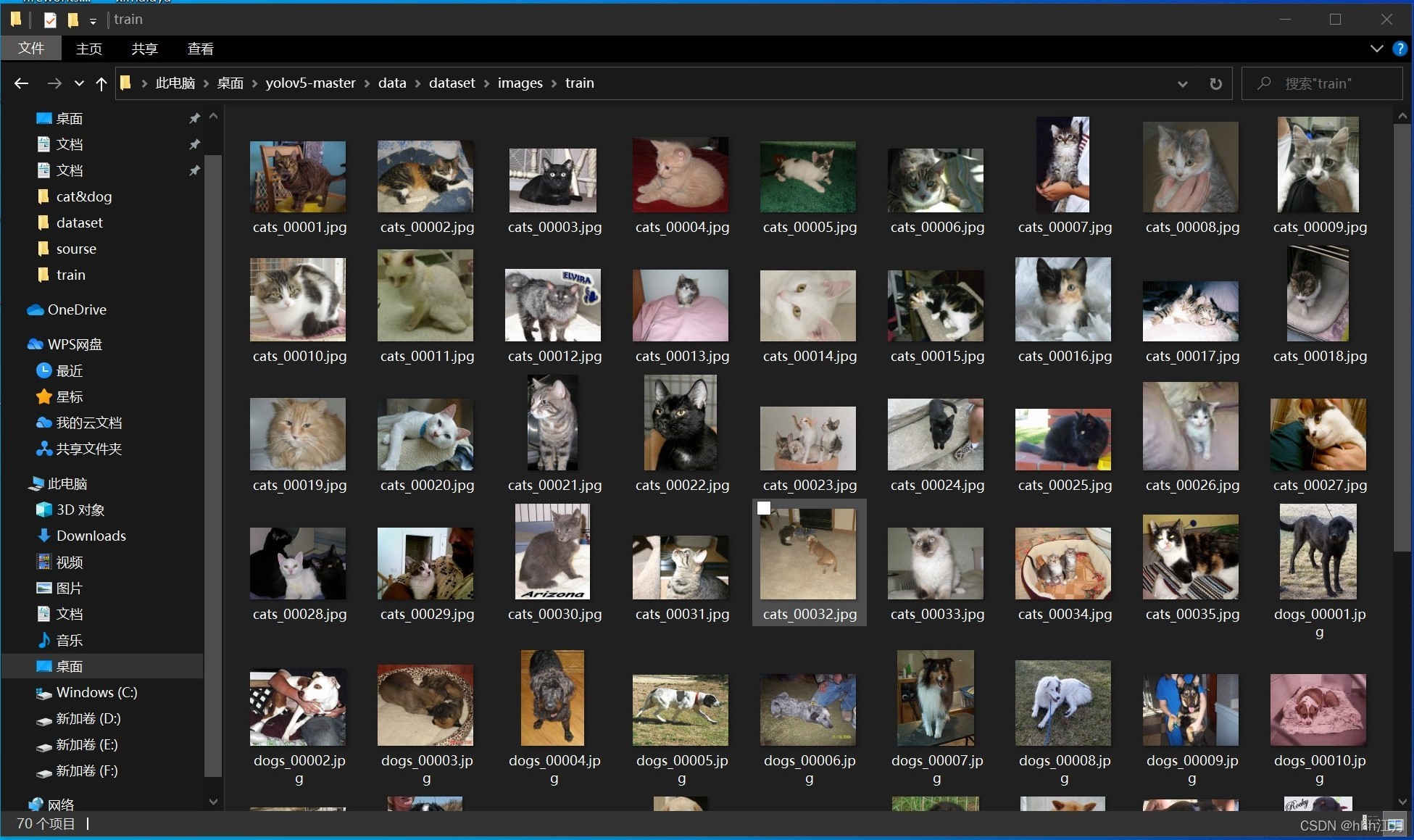Refresh the train folder view

(x=1215, y=83)
